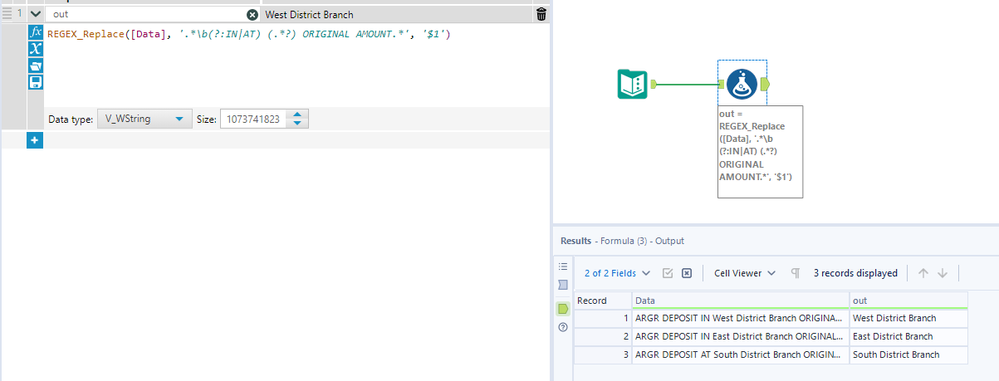This screenshot has height=381, width=999.
Task: Select the Formula tool annotation box
Action: point(760,152)
